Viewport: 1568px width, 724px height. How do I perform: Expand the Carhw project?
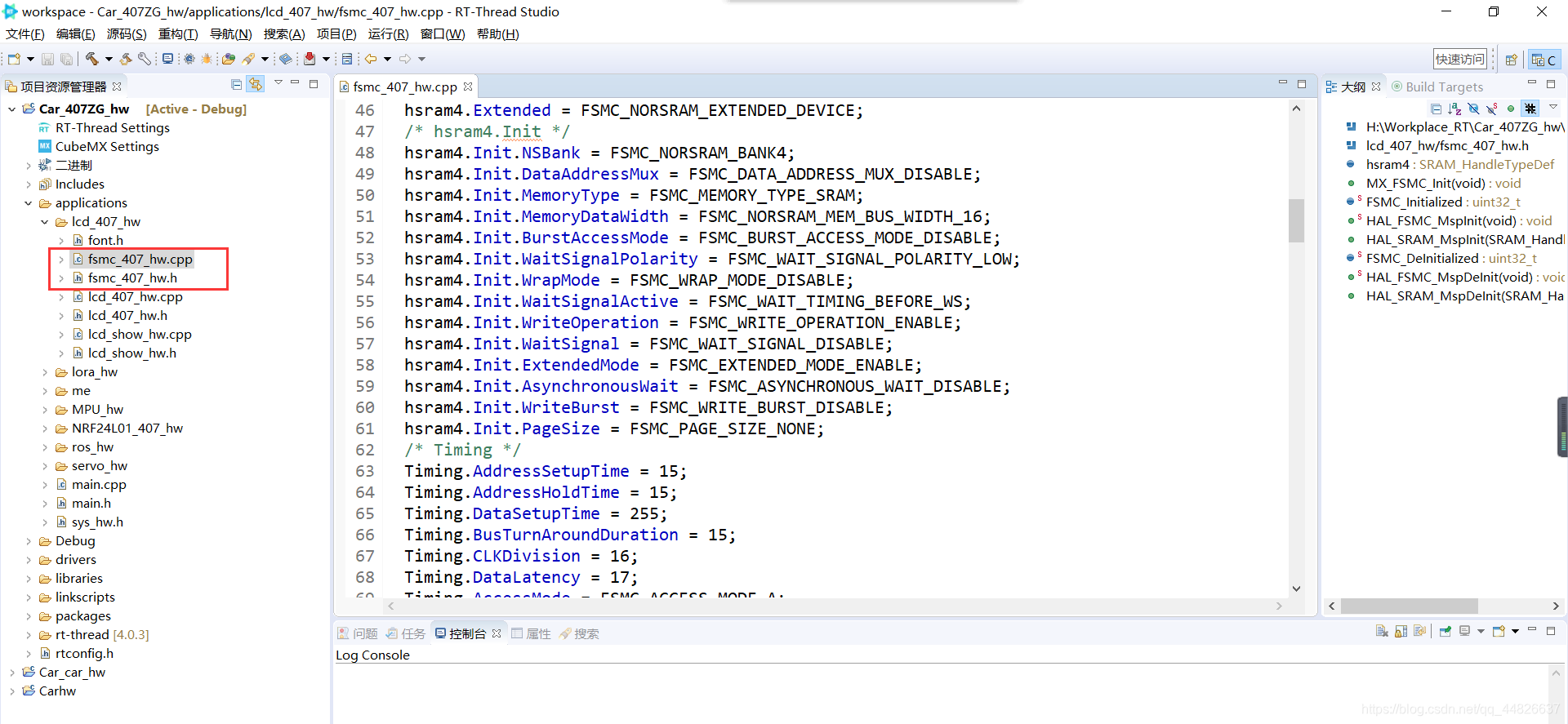[x=12, y=691]
